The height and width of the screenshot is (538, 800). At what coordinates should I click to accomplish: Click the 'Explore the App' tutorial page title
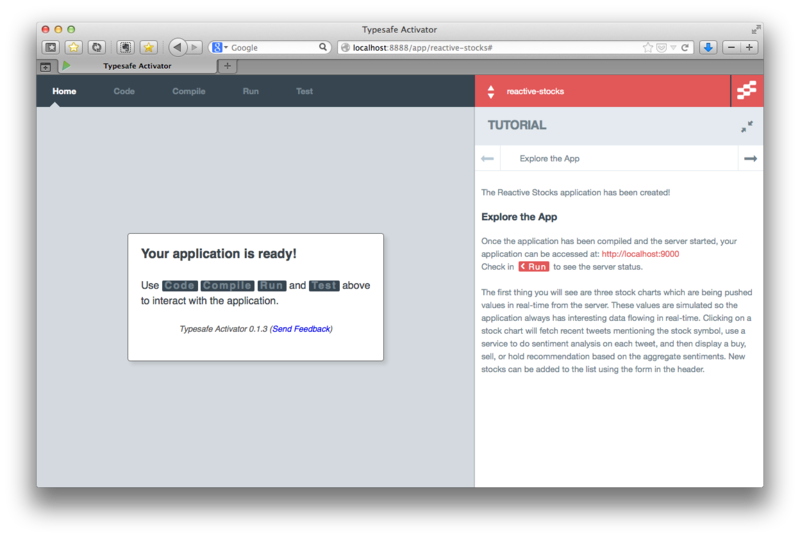549,159
